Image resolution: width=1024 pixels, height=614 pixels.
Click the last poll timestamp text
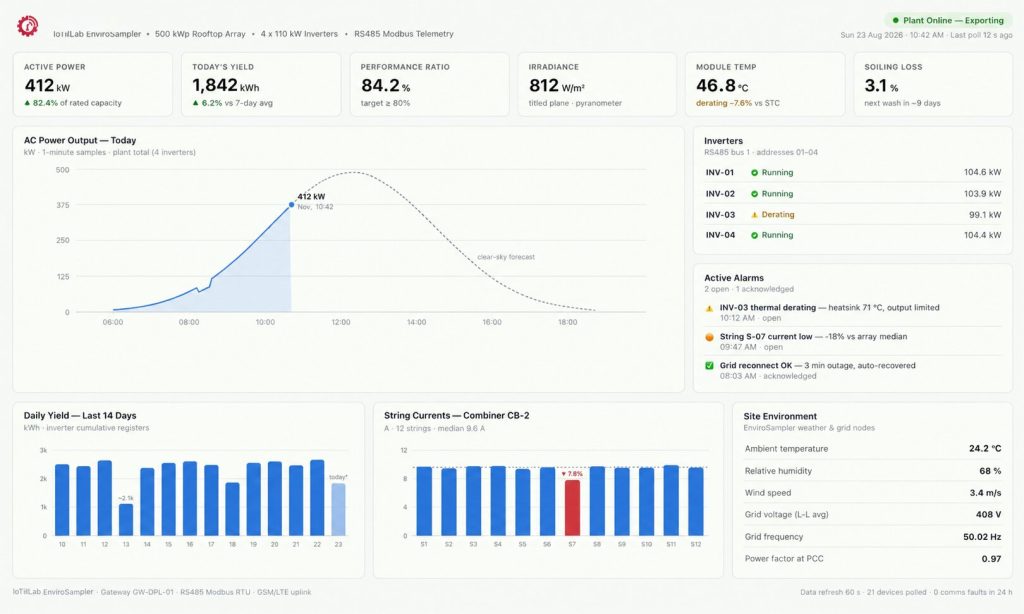[x=982, y=35]
